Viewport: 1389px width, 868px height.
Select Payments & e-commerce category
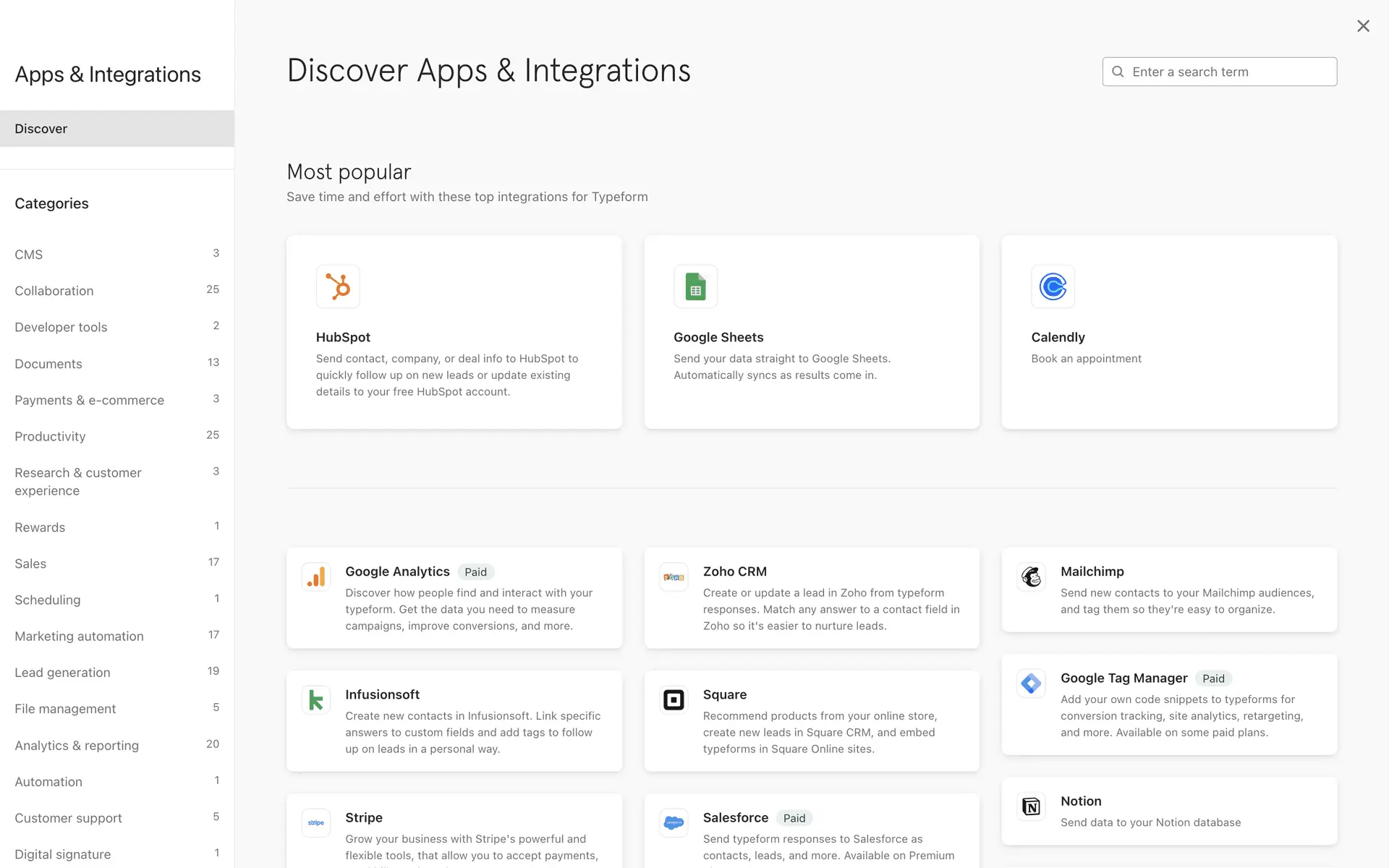[89, 400]
